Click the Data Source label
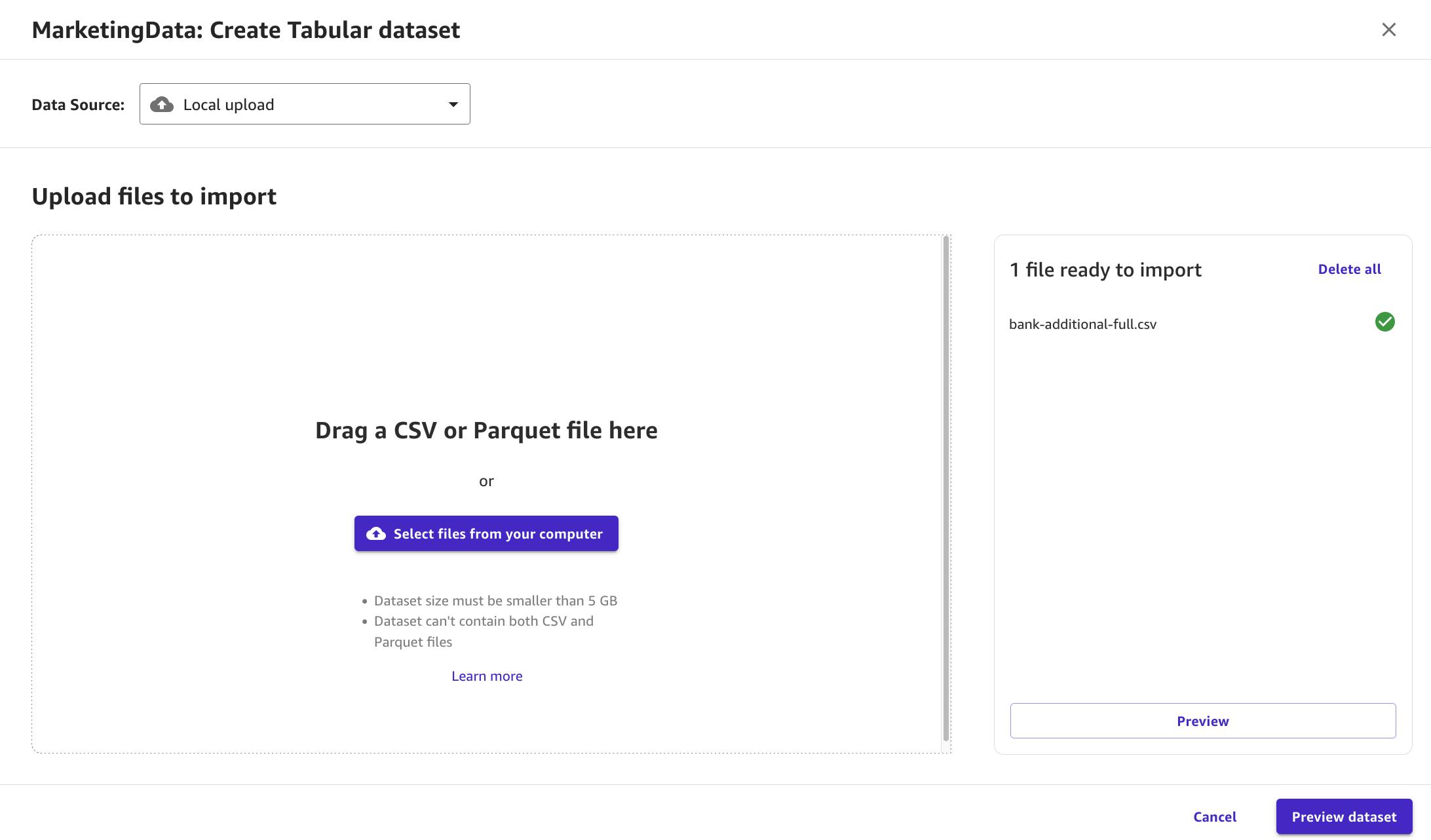 [78, 105]
